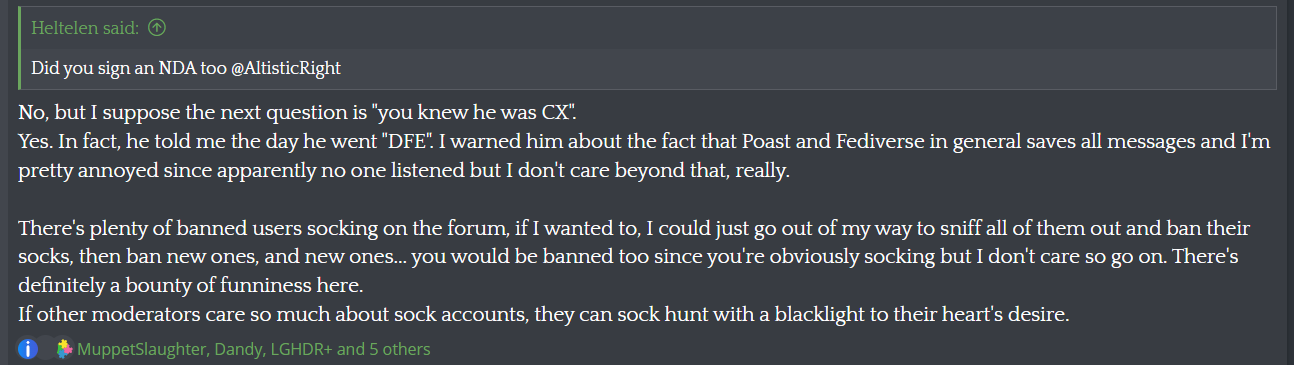Show the "and 5 others" reaction list
The image size is (1294, 365).
coord(384,349)
